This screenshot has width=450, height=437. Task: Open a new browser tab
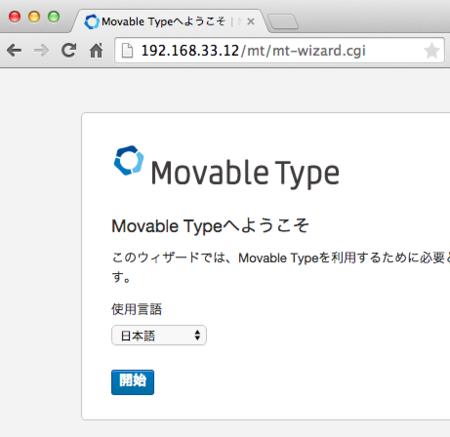click(x=283, y=22)
